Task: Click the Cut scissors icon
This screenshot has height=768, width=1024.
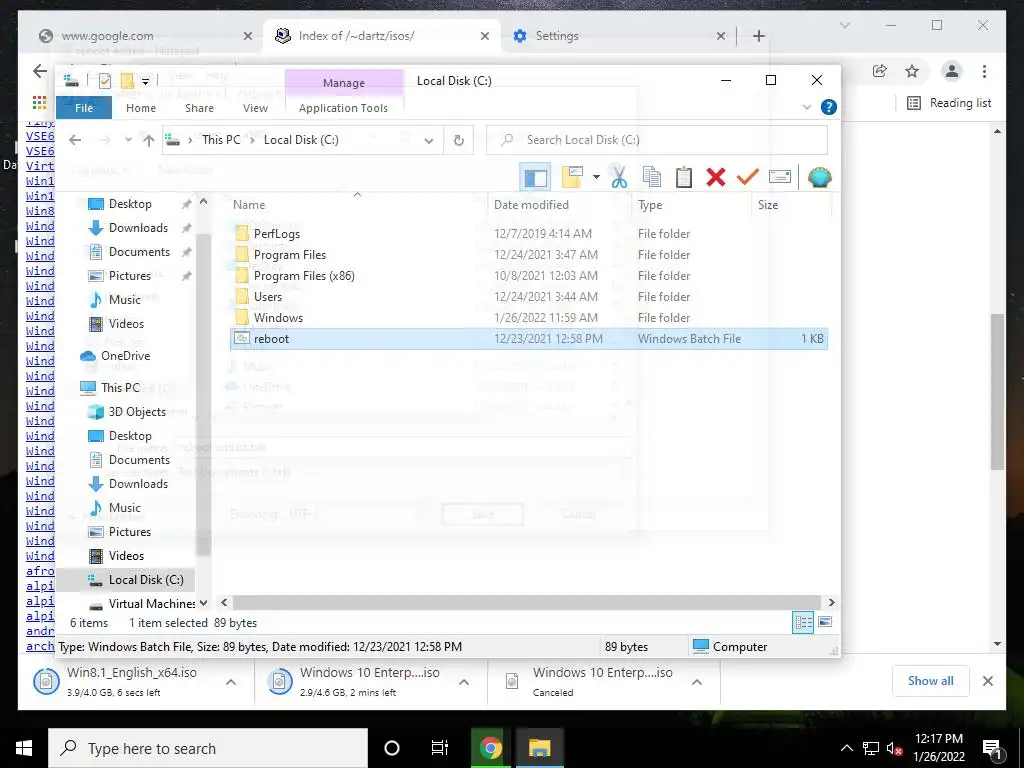Action: click(x=618, y=177)
